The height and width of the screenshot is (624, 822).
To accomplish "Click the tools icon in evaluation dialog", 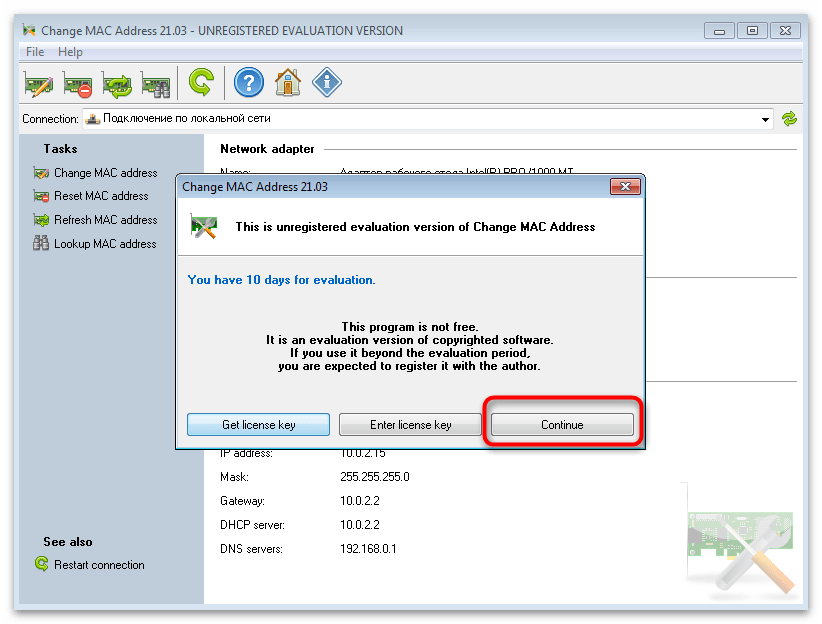I will [204, 227].
